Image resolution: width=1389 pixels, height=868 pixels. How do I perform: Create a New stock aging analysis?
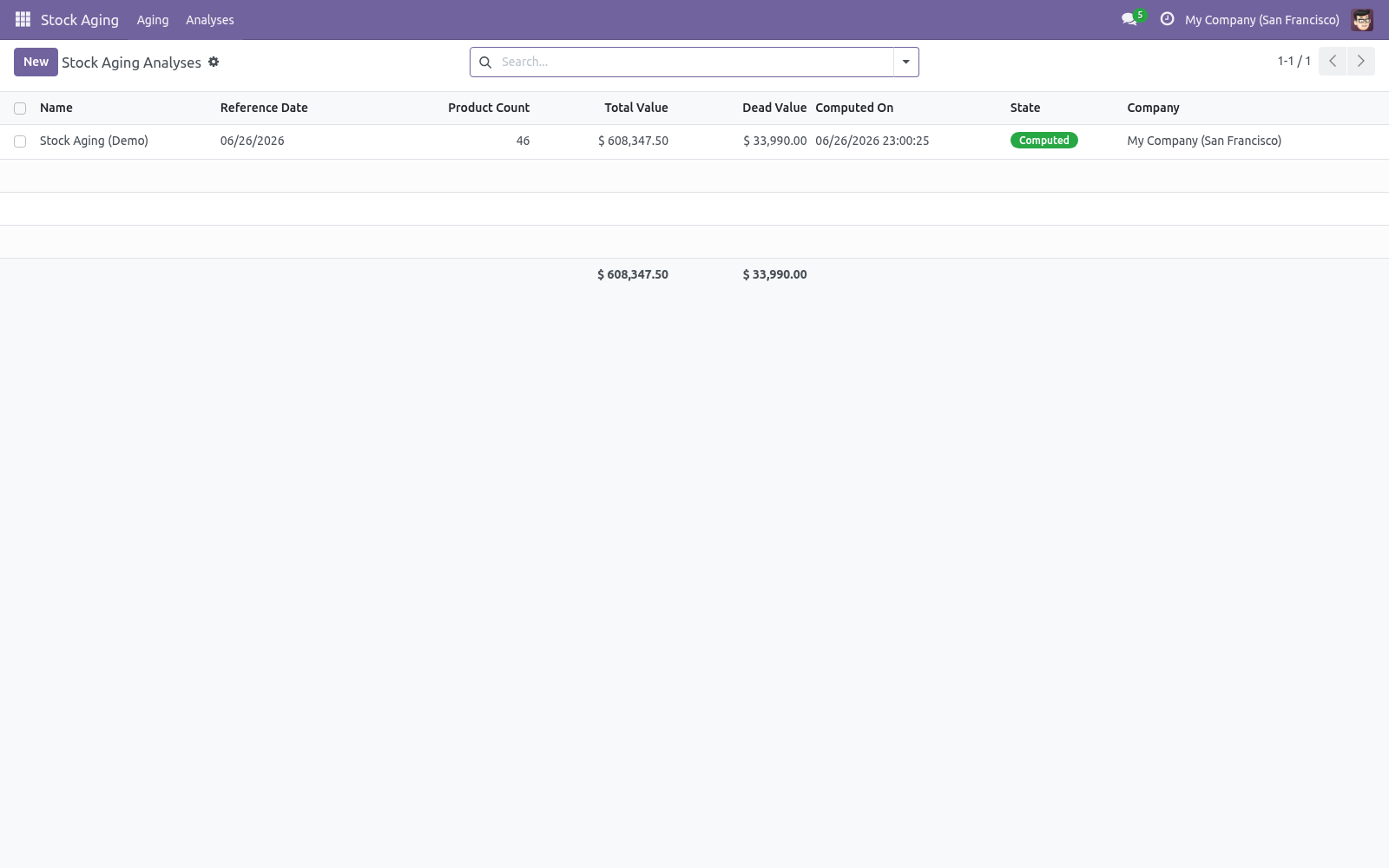[x=36, y=62]
